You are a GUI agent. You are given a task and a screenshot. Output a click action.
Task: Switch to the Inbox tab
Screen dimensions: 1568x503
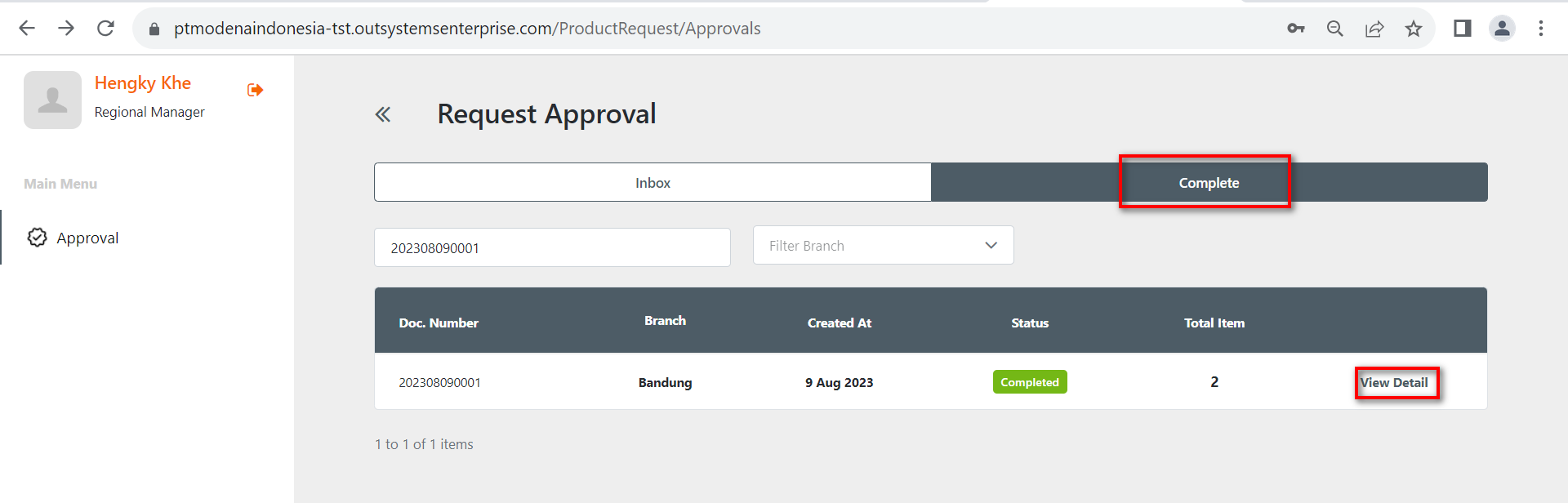[x=653, y=183]
